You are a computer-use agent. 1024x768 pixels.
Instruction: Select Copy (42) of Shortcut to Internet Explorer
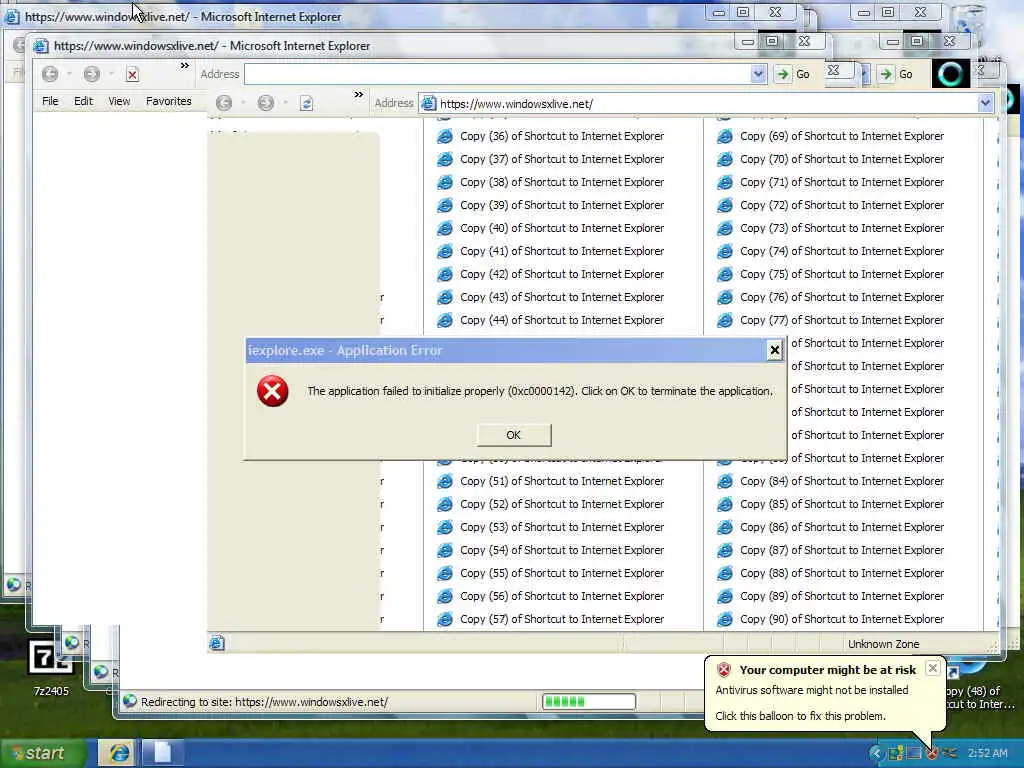(551, 274)
